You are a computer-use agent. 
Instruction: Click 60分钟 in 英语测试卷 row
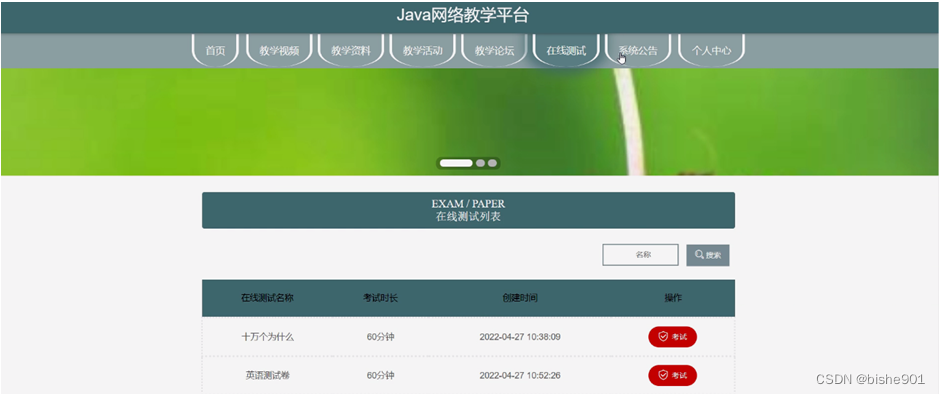pos(380,375)
